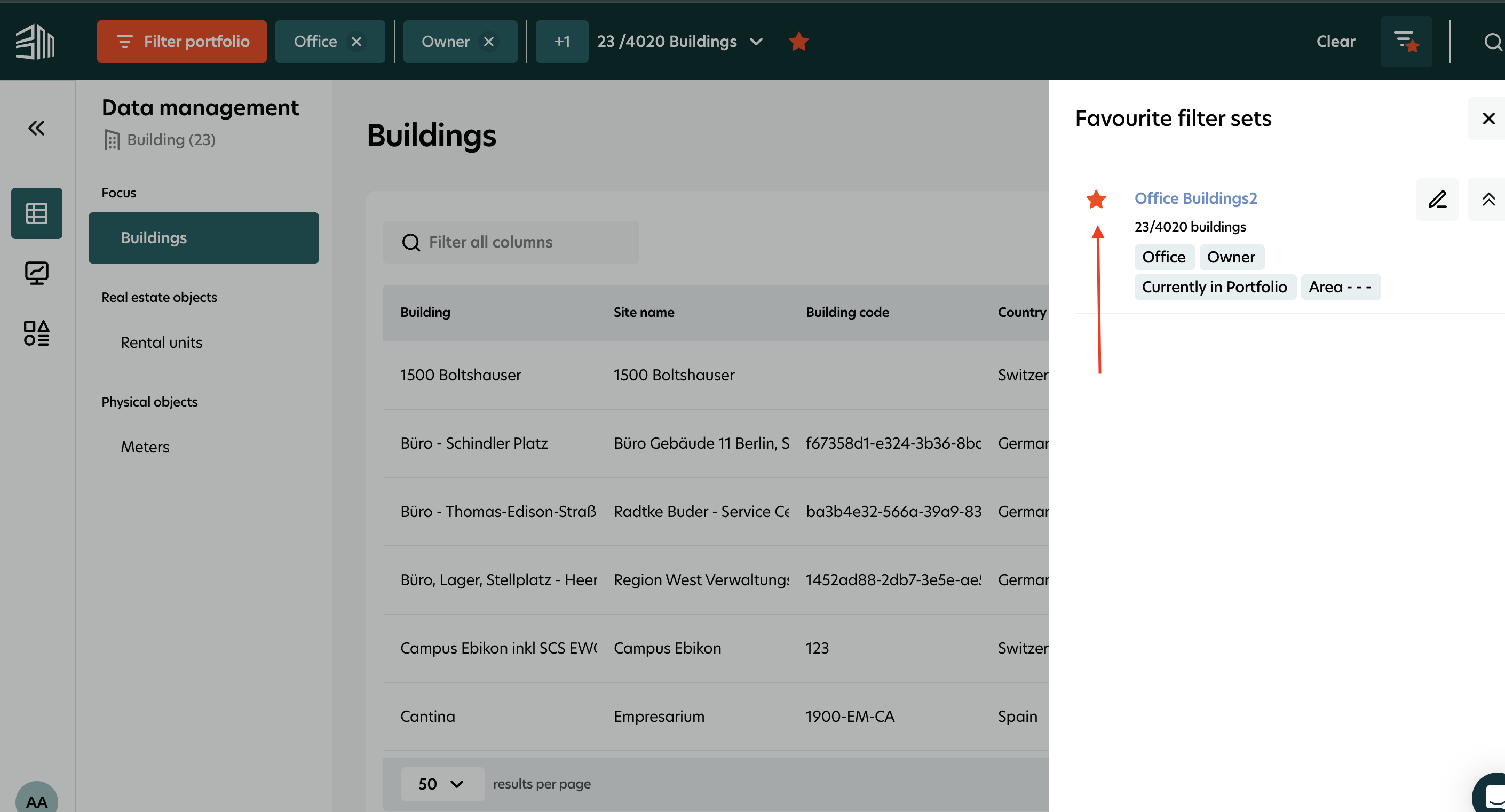Open the search icon in top bar
This screenshot has height=812, width=1505.
1493,42
